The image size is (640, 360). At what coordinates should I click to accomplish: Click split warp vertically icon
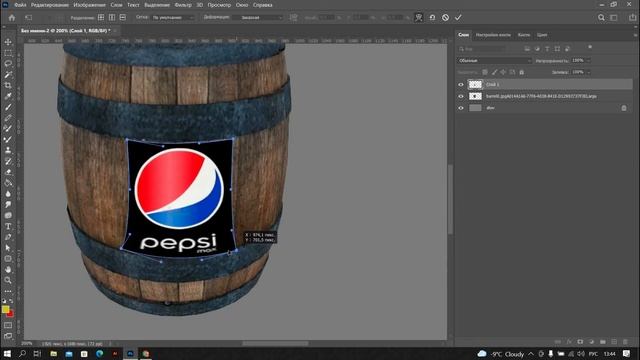pyautogui.click(x=112, y=18)
